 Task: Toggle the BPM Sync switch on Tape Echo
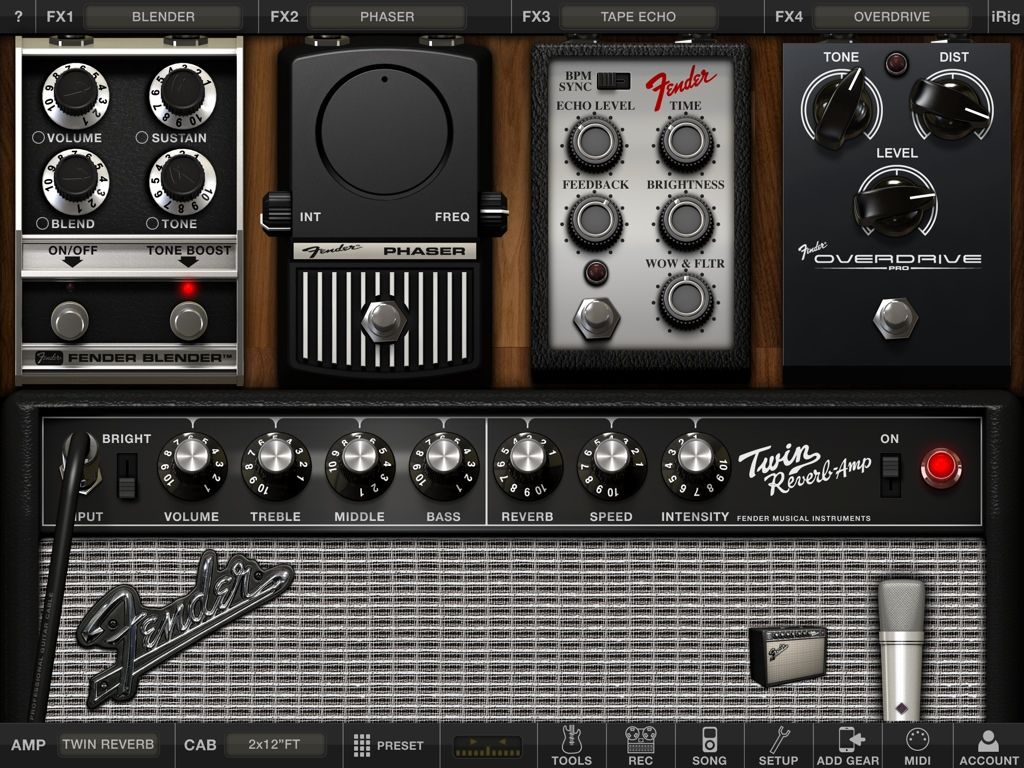(619, 80)
